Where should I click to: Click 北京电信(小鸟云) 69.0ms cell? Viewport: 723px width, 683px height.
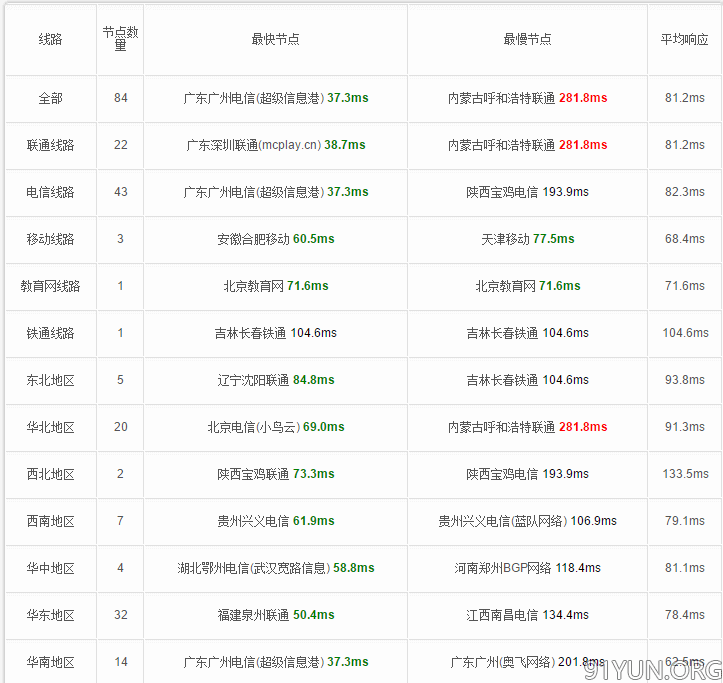(x=275, y=428)
